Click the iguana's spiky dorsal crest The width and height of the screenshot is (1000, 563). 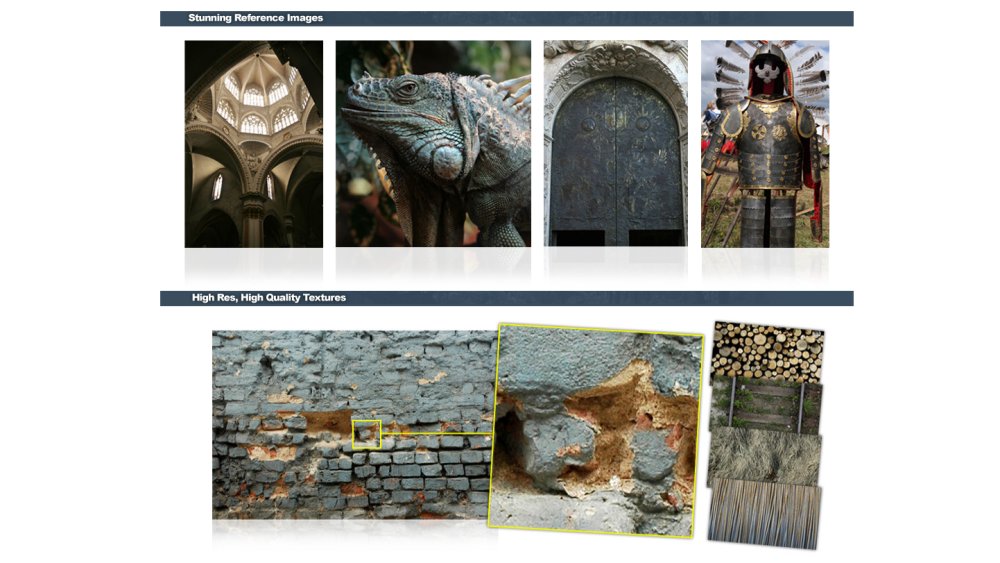click(504, 92)
